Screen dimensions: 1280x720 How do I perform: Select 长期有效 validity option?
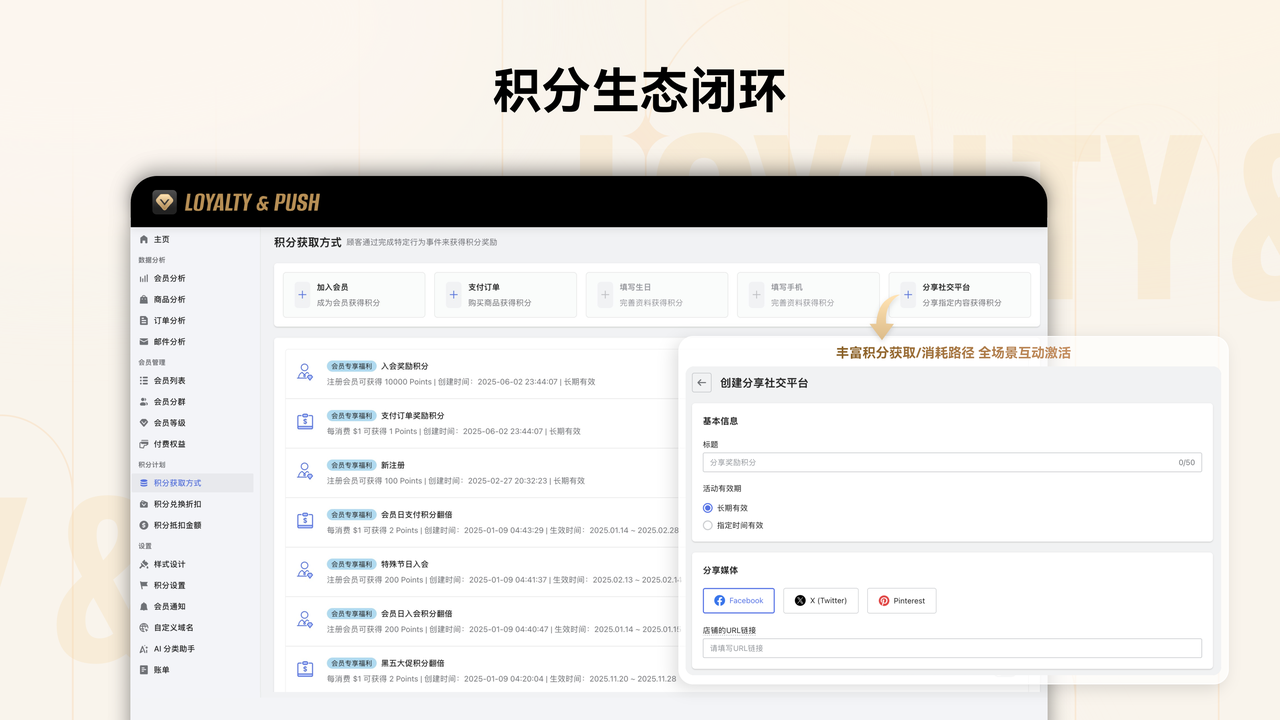point(708,506)
